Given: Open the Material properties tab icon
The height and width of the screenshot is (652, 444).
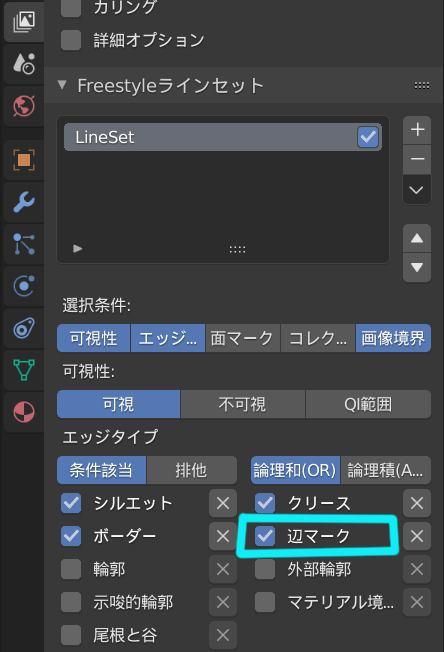Looking at the screenshot, I should pos(24,412).
